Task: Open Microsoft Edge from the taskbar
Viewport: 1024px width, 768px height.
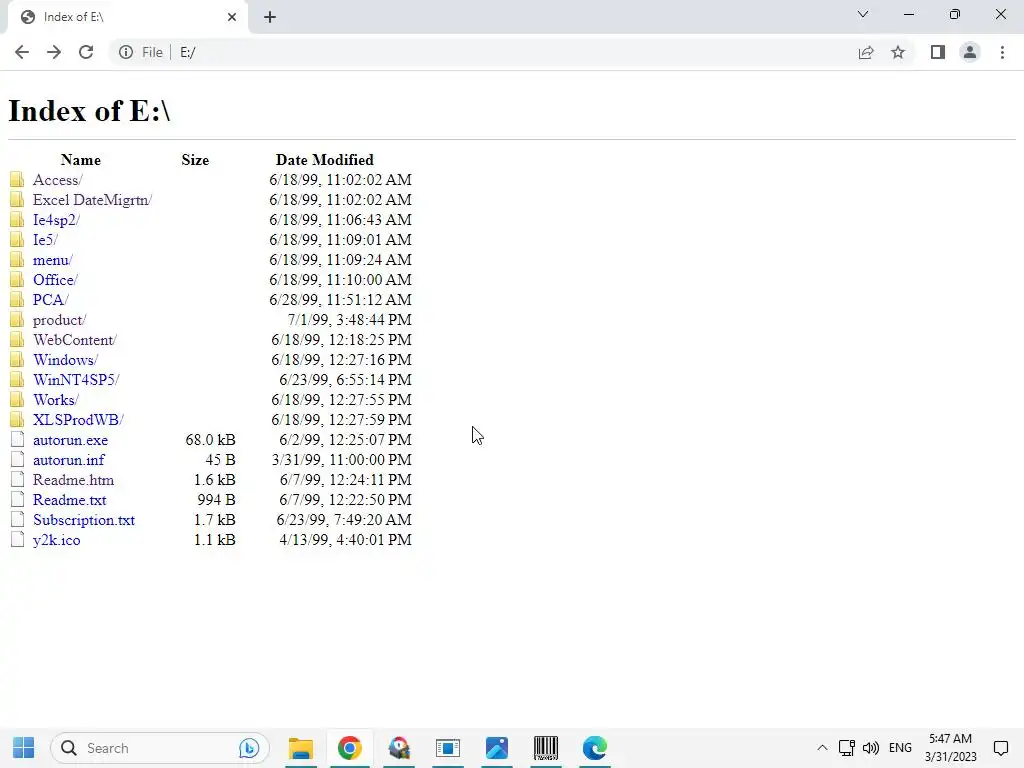Action: click(x=594, y=748)
